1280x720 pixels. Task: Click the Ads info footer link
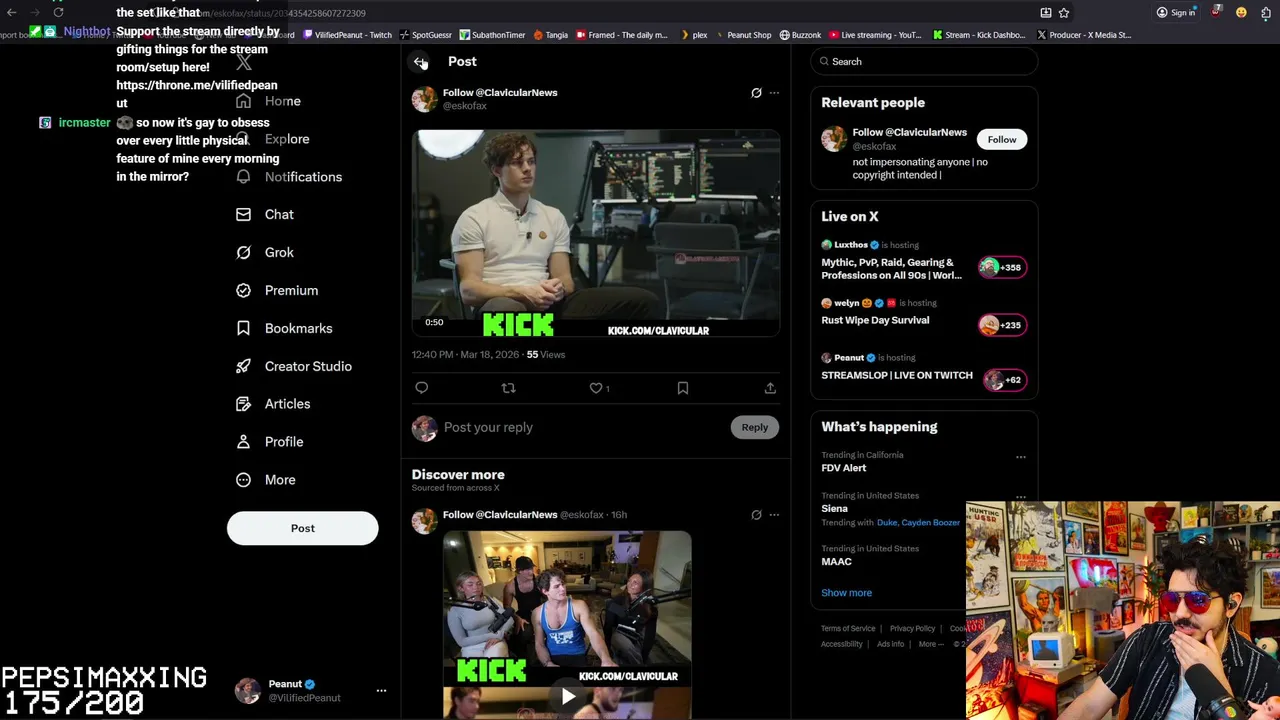[890, 645]
